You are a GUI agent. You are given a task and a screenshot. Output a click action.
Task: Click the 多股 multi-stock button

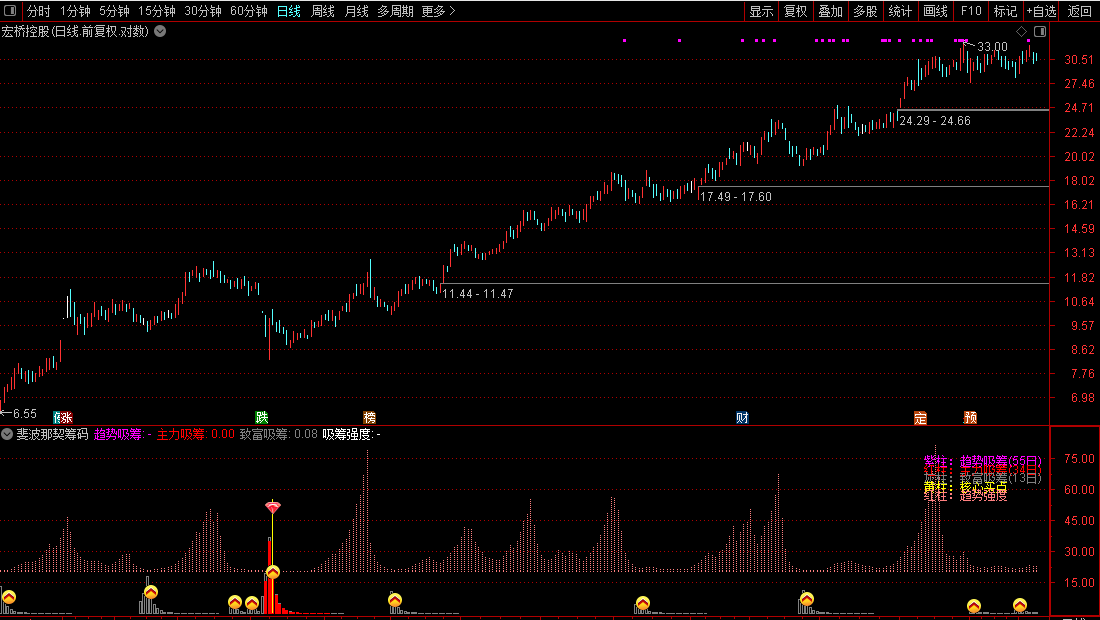tap(865, 11)
